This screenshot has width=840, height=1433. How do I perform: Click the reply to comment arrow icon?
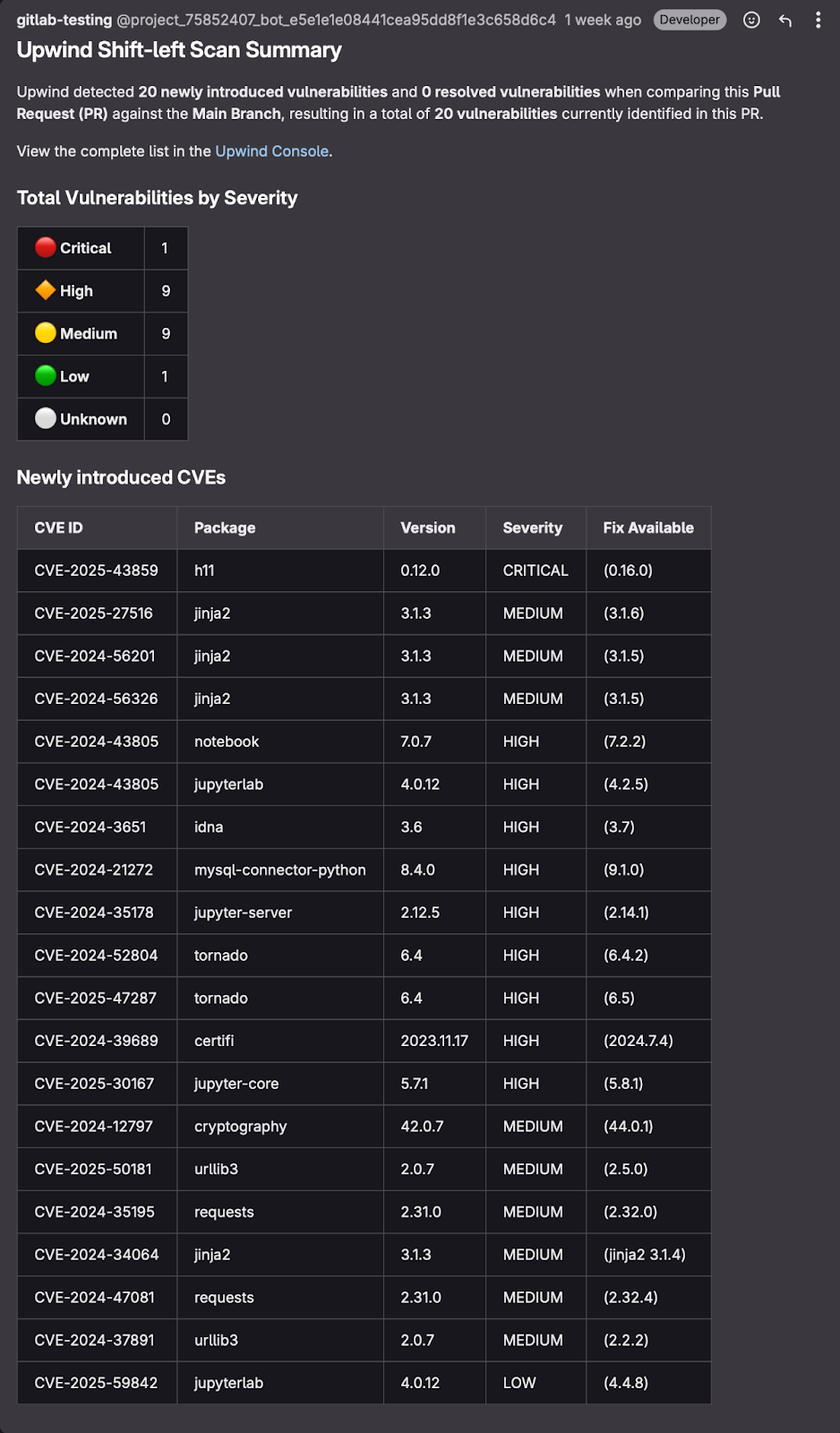[785, 20]
